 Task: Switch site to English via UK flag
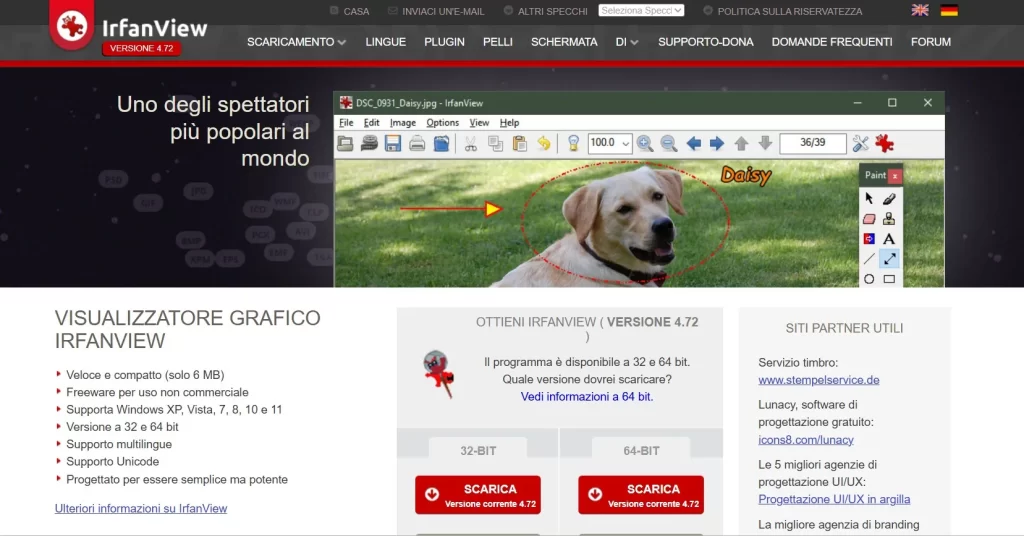pos(920,10)
